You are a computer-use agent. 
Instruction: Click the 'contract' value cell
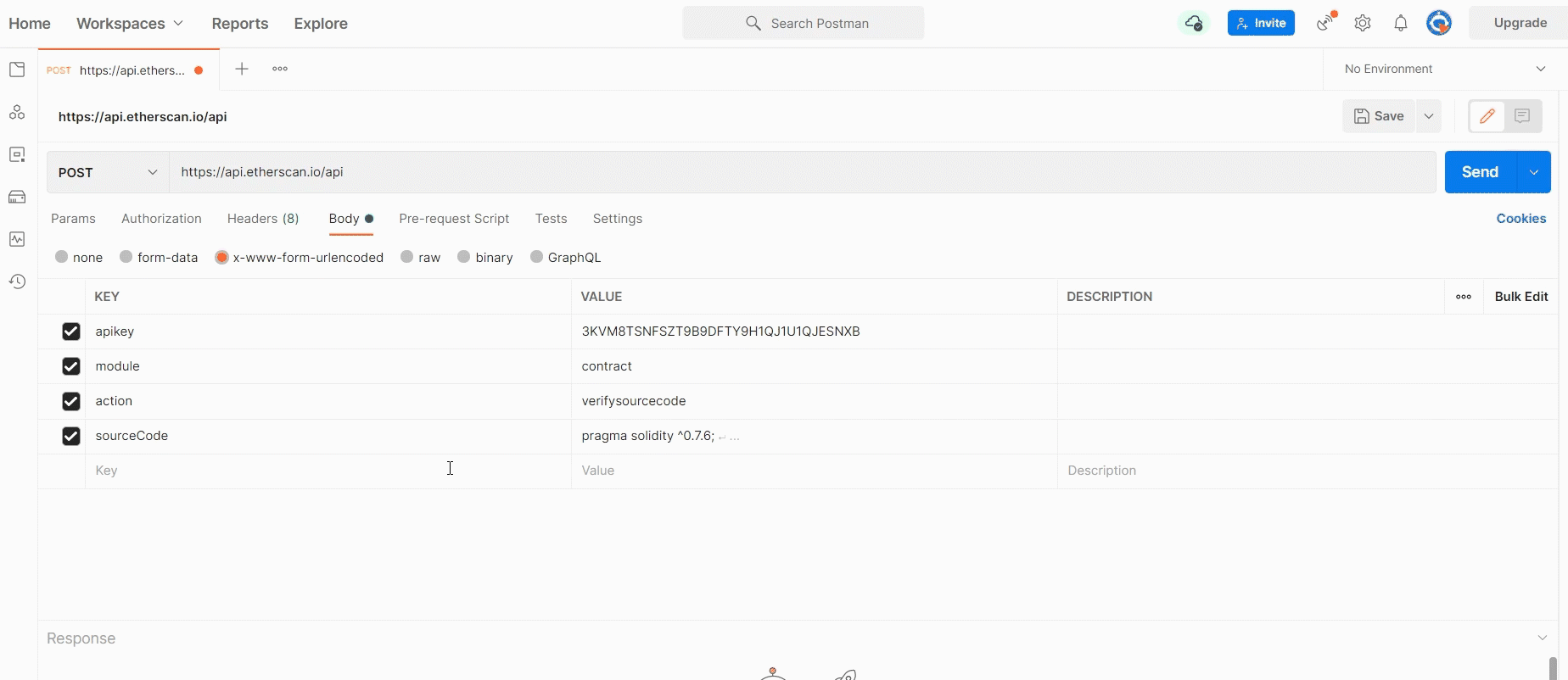pyautogui.click(x=814, y=366)
